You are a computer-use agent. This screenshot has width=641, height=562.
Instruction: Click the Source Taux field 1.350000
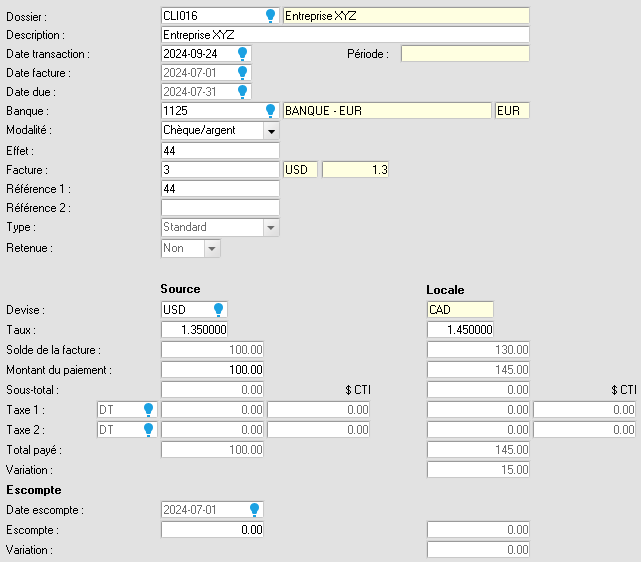195,329
